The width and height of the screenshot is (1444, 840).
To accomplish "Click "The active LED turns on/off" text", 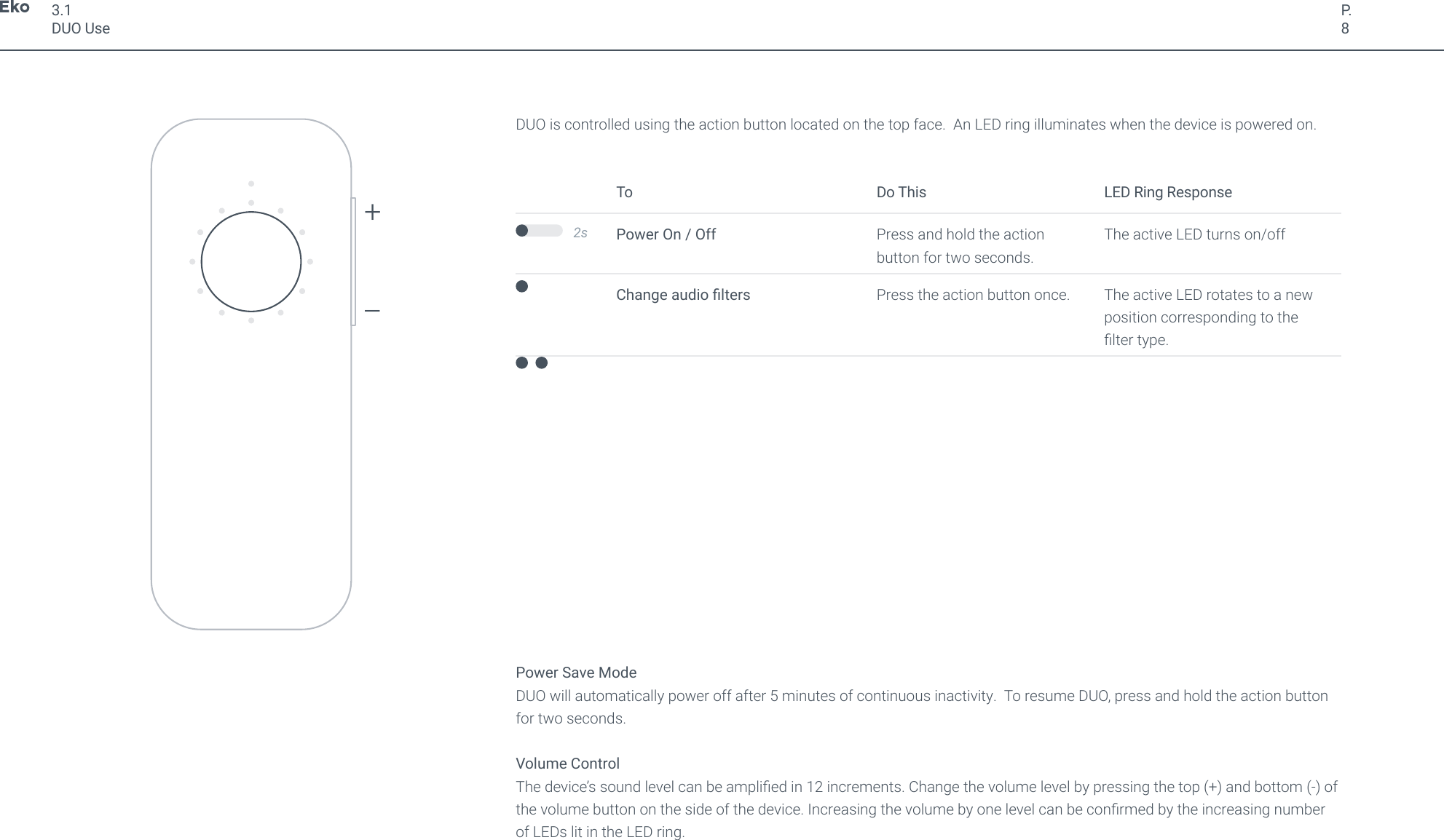I will pyautogui.click(x=1194, y=234).
